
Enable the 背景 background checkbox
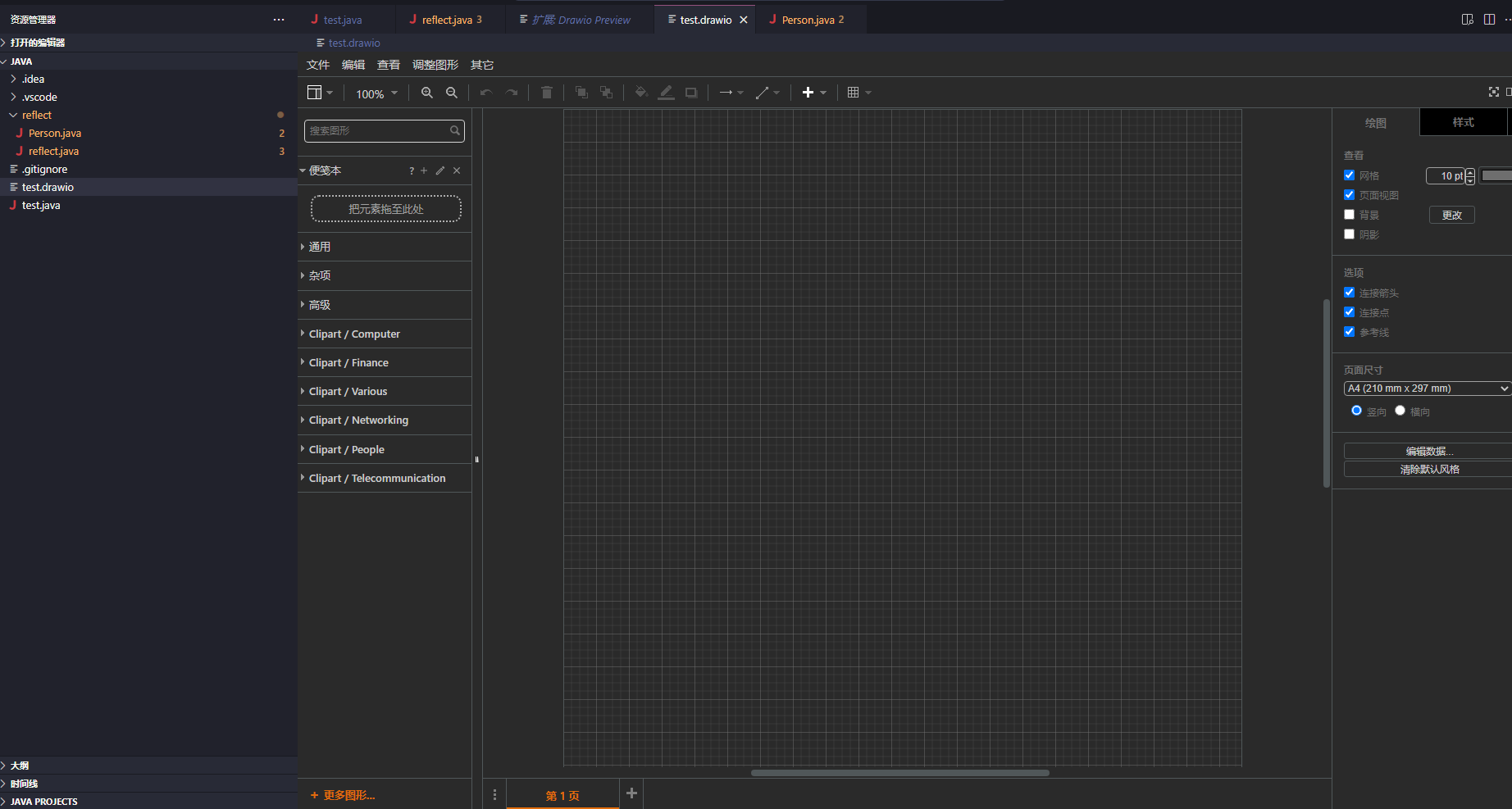1349,215
